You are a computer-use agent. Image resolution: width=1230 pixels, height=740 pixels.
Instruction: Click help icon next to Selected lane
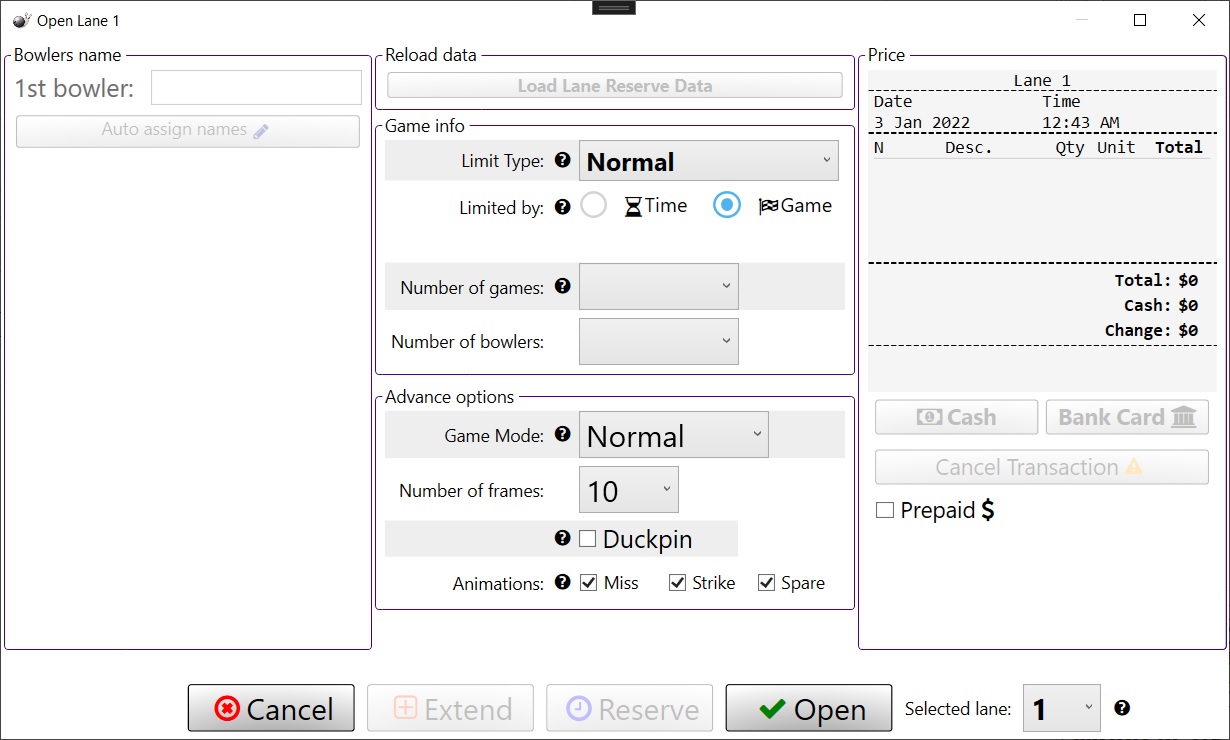(1122, 708)
